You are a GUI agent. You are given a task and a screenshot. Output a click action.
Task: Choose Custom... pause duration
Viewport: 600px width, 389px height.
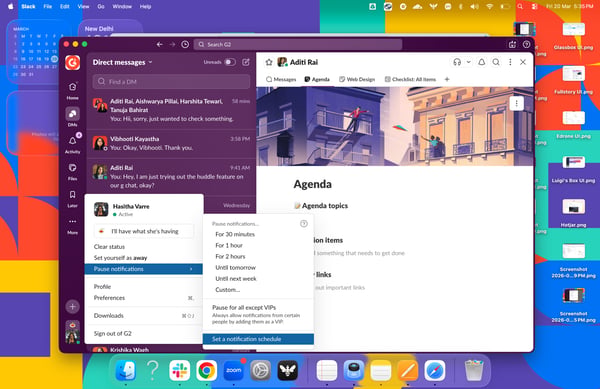(x=228, y=290)
